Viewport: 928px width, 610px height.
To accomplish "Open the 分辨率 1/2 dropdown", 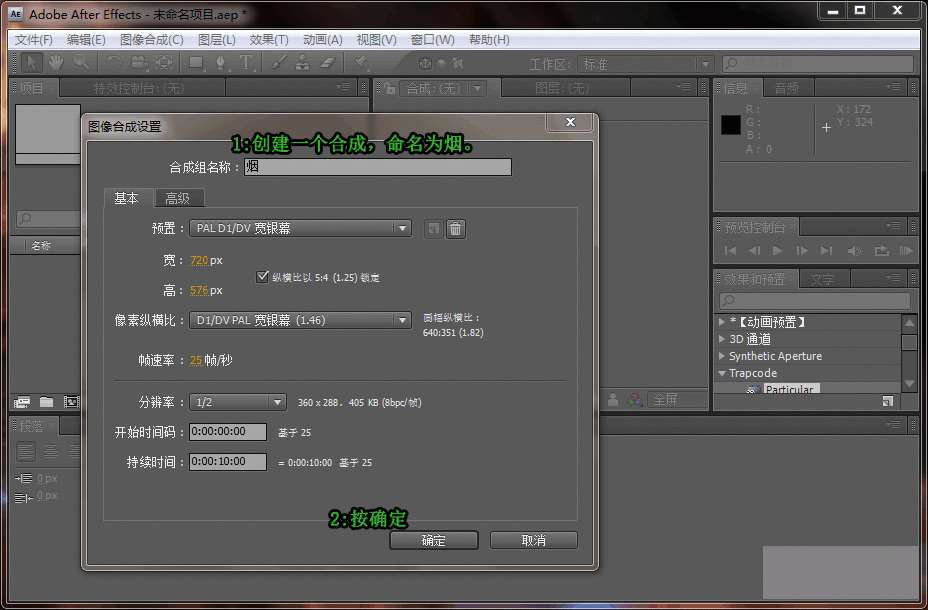I will pos(238,402).
